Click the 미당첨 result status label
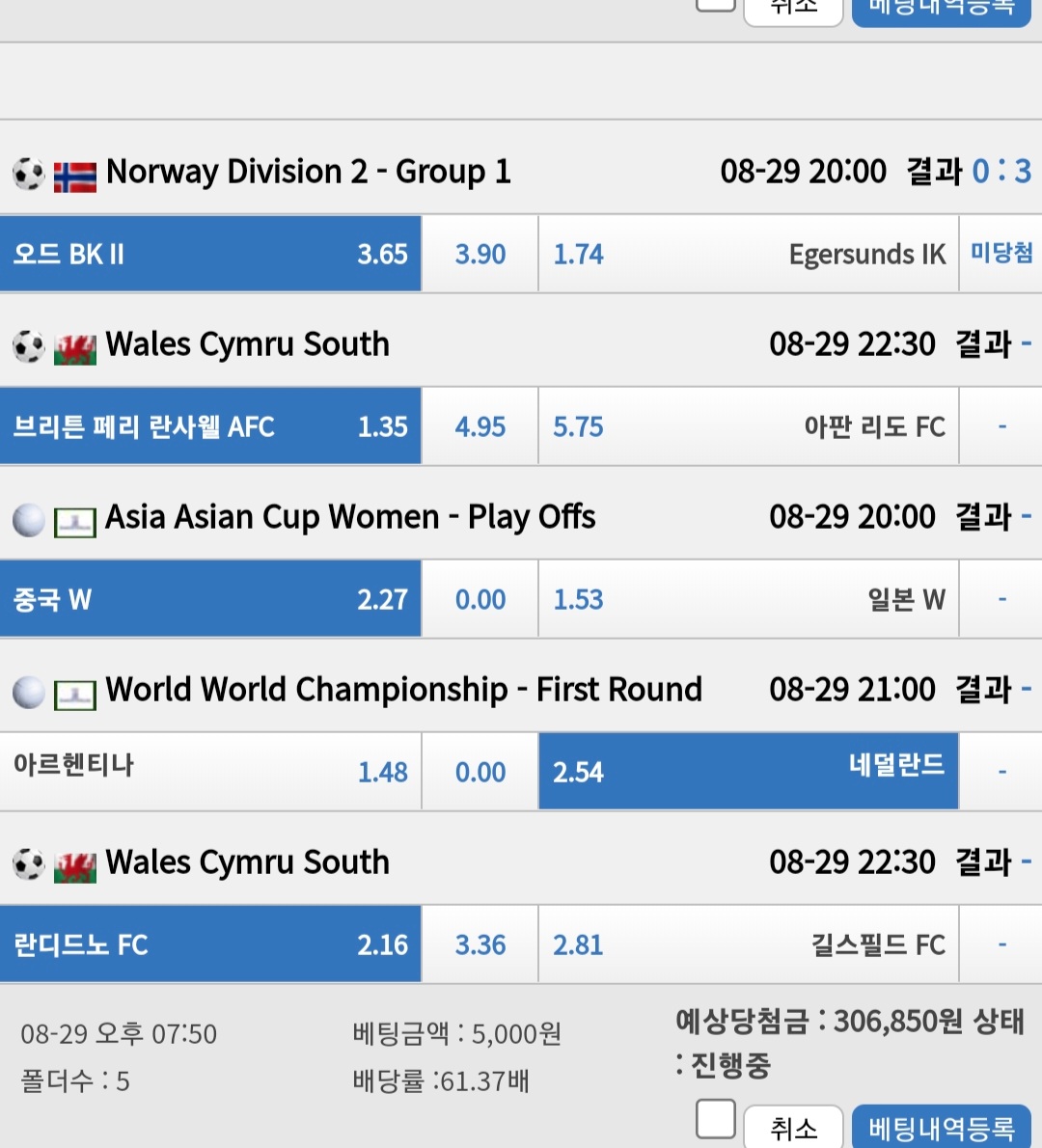This screenshot has width=1042, height=1148. (x=1001, y=253)
